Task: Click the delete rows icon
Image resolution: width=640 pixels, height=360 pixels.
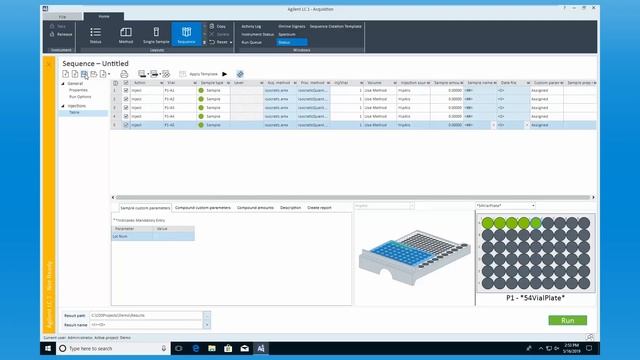Action: pyautogui.click(x=166, y=74)
